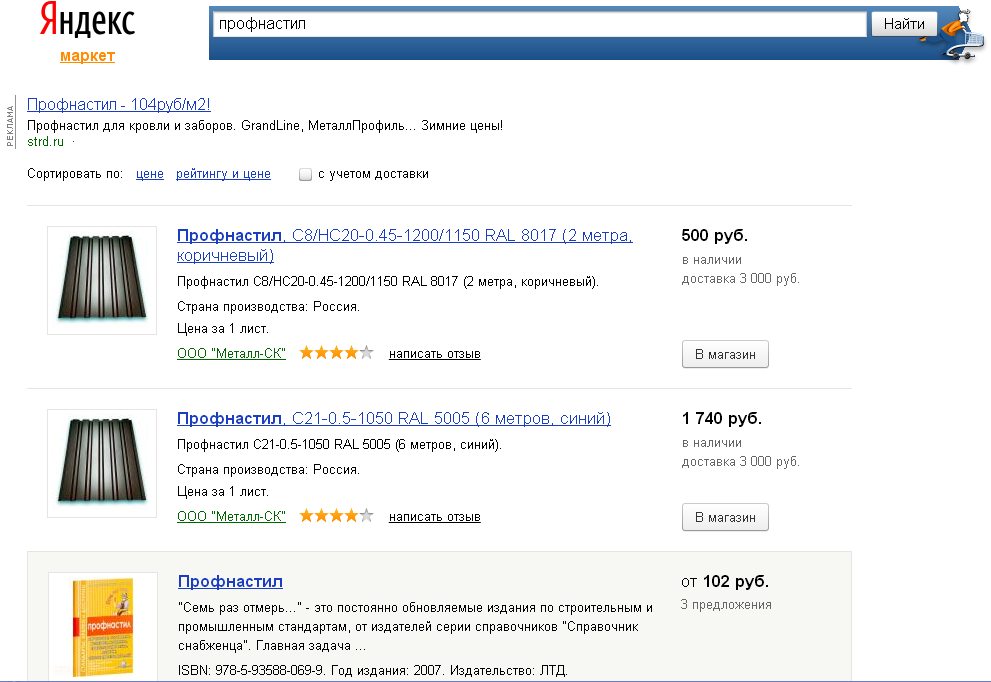Open the brown профнастил product thumbnail
Image resolution: width=991 pixels, height=682 pixels.
click(102, 281)
